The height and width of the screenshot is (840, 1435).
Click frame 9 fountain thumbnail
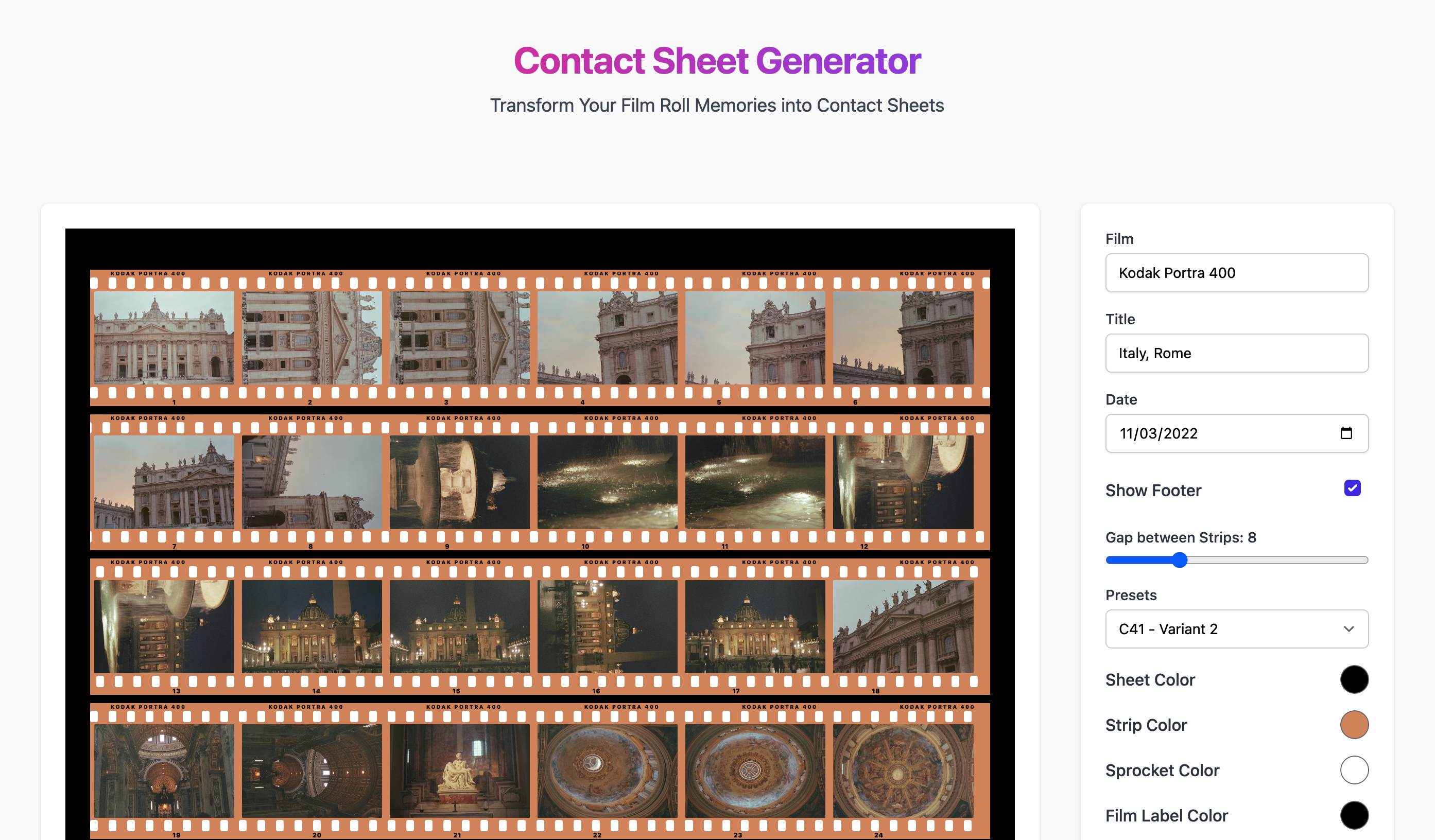(x=459, y=482)
